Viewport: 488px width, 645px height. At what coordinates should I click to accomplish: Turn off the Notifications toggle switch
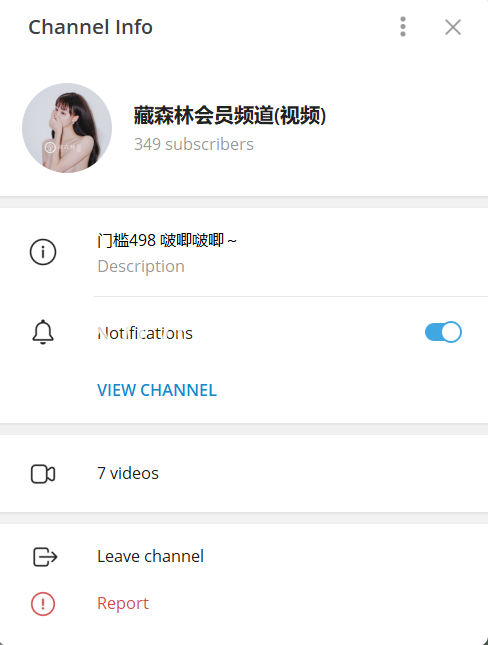(443, 332)
